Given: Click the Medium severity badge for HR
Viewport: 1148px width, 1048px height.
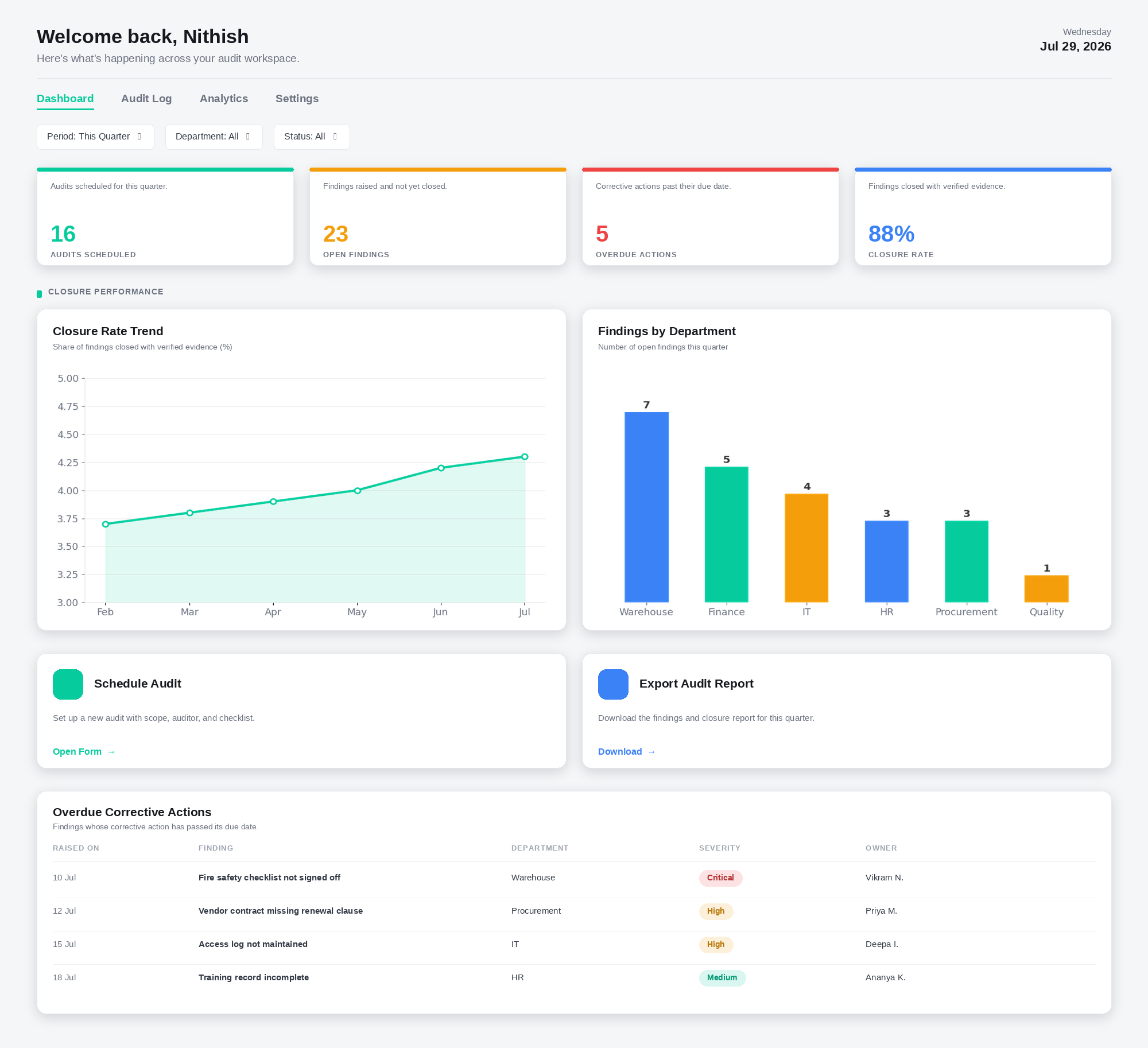Looking at the screenshot, I should [x=722, y=978].
